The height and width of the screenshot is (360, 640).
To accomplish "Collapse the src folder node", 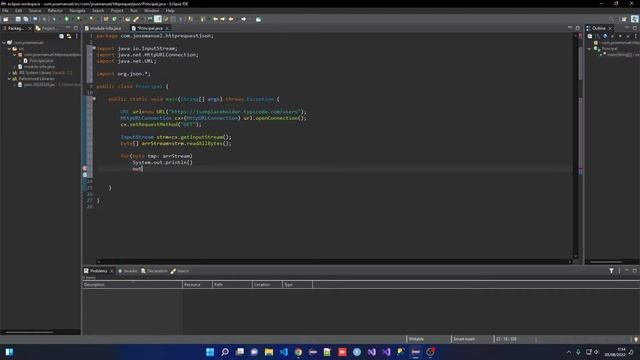I will (9, 49).
